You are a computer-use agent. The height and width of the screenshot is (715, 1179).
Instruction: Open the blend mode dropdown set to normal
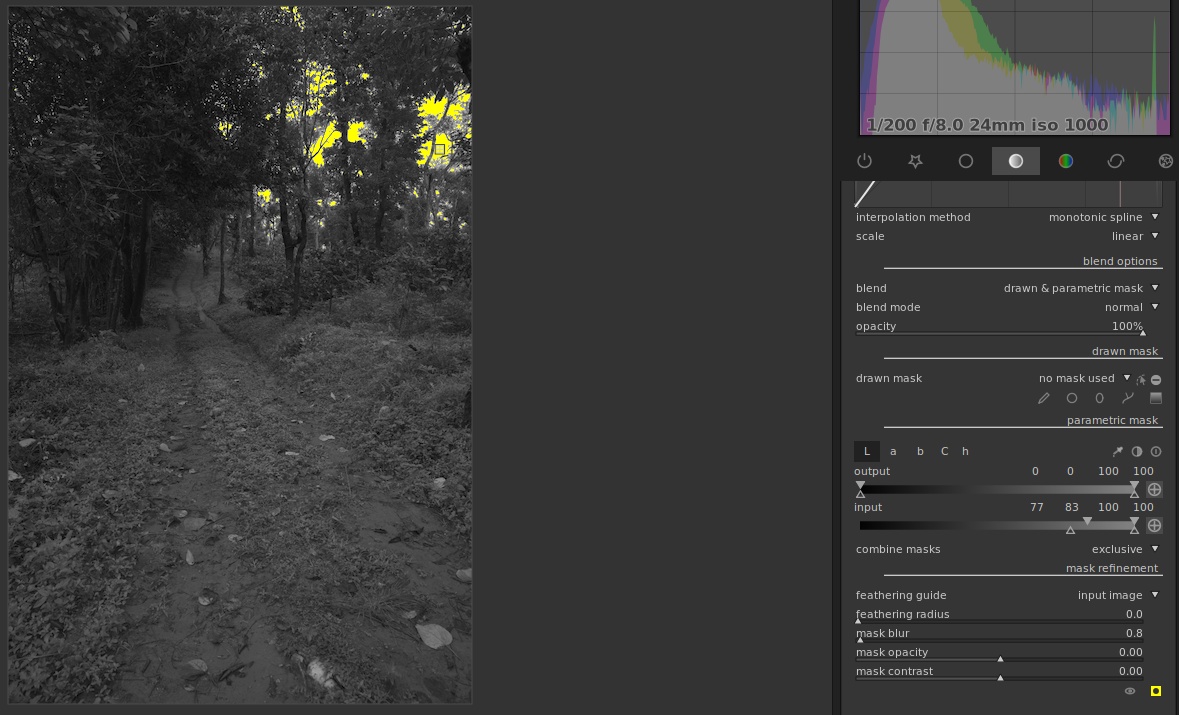pos(1131,307)
